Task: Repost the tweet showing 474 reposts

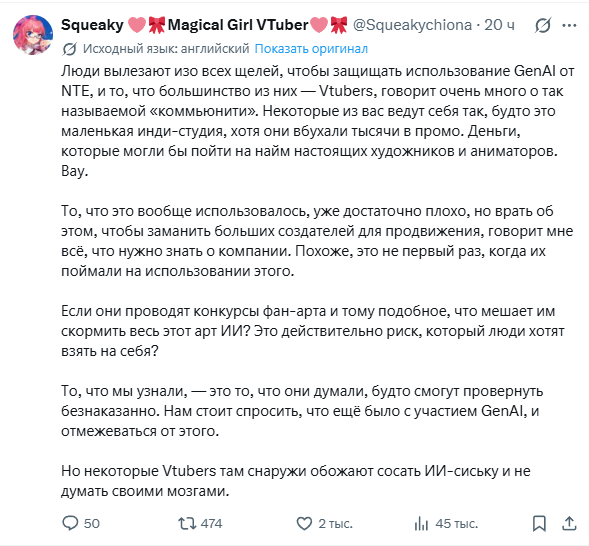Action: [x=187, y=523]
